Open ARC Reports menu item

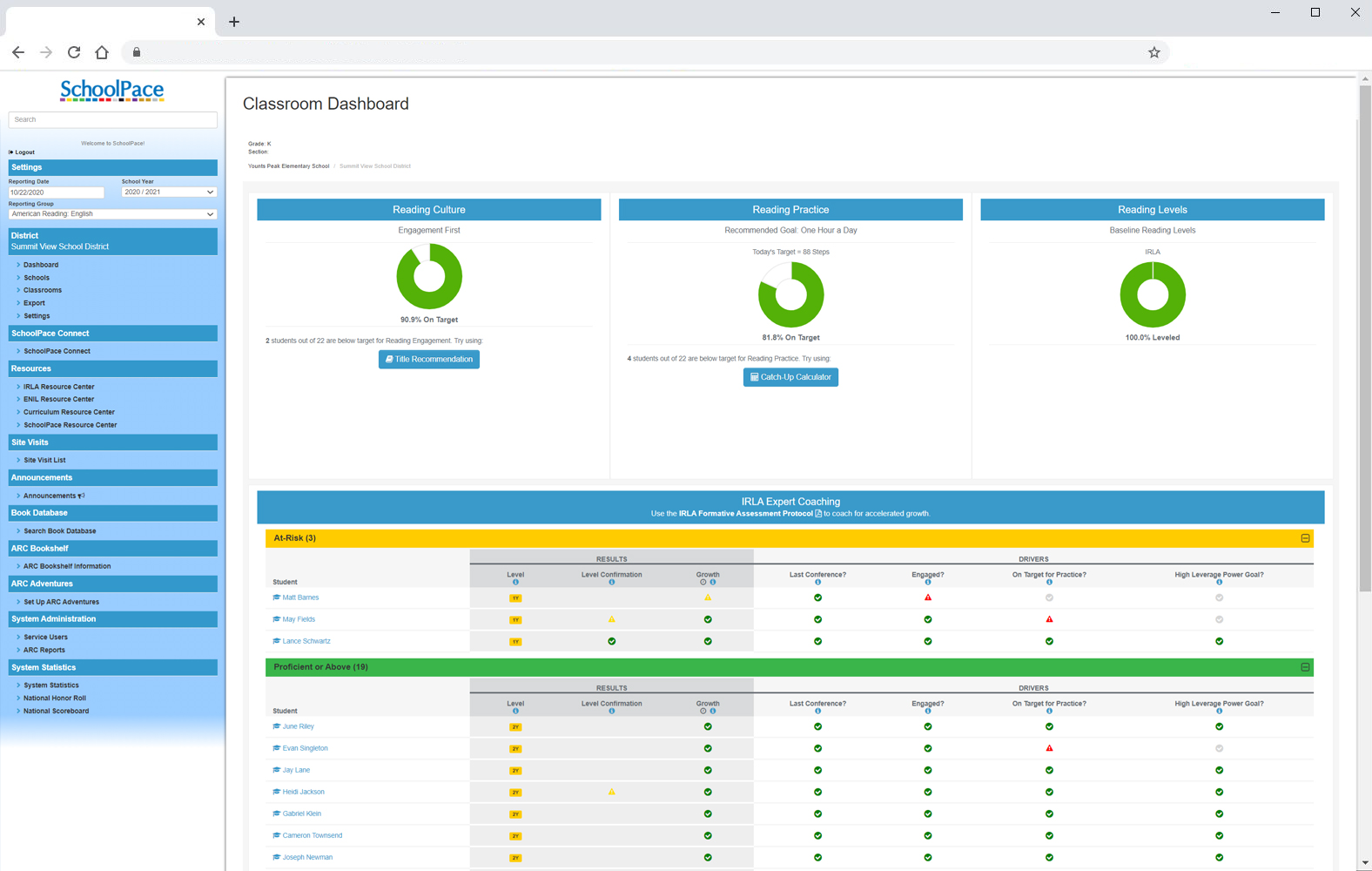44,650
